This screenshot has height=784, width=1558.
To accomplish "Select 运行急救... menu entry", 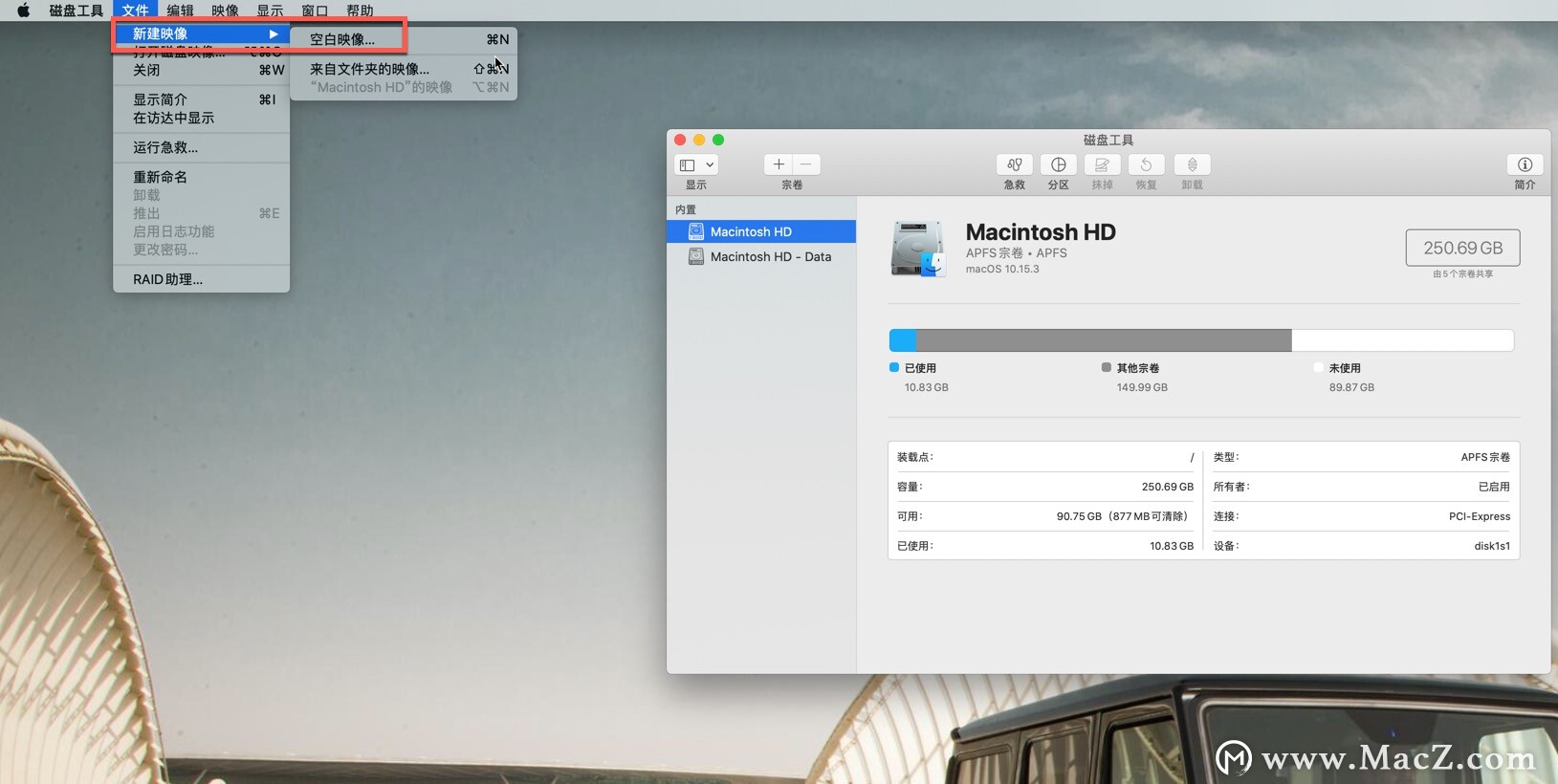I will click(x=201, y=147).
